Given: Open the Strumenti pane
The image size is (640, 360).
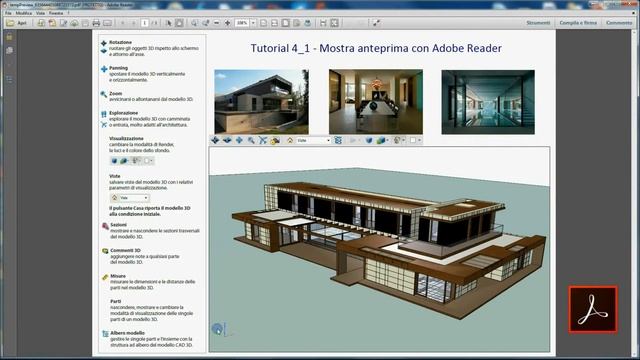Looking at the screenshot, I should coord(538,23).
